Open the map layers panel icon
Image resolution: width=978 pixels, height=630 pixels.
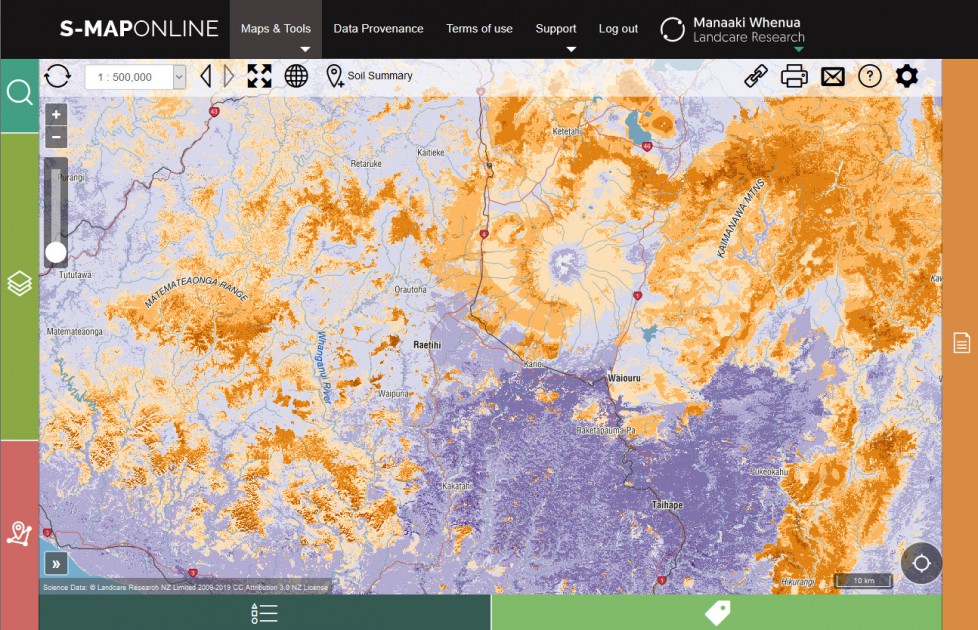click(19, 283)
